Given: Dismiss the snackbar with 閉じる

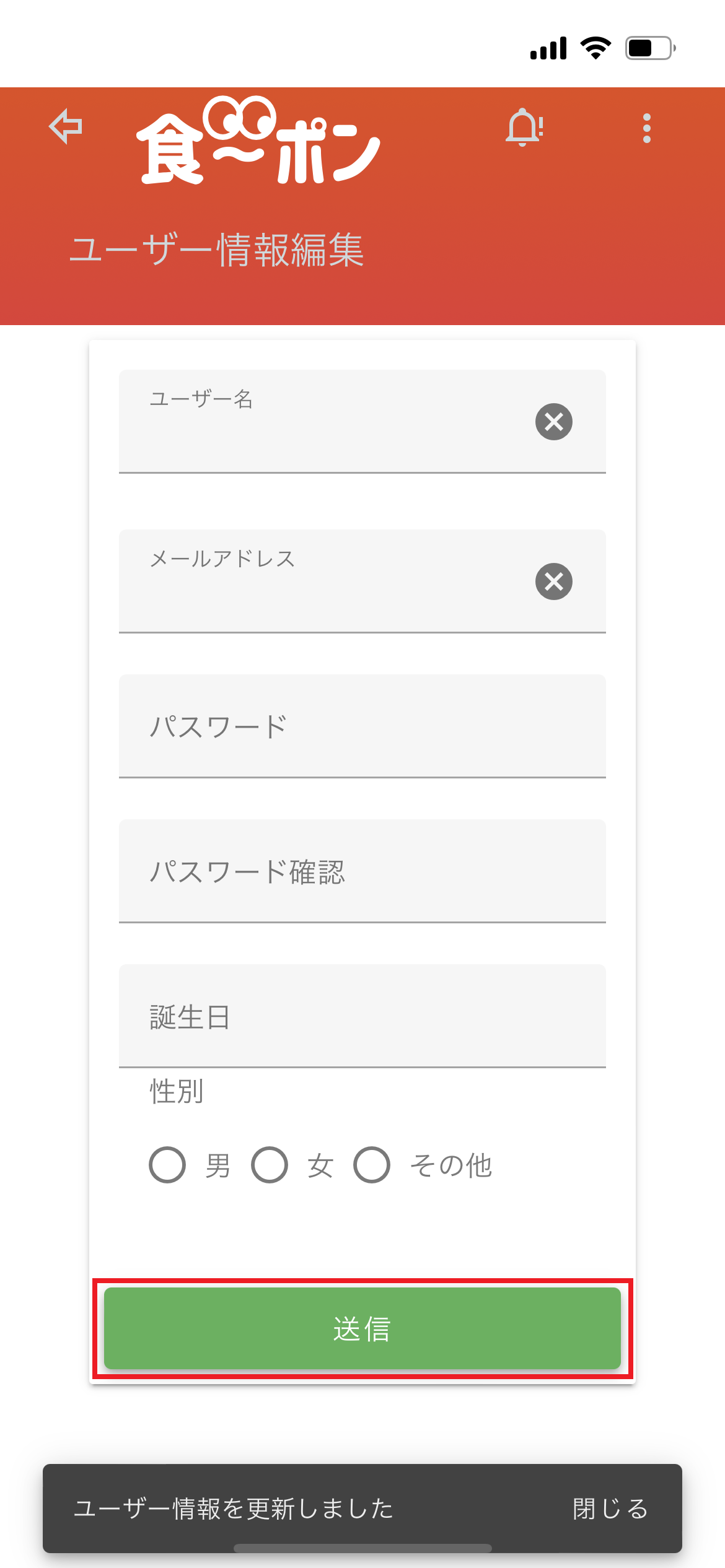Looking at the screenshot, I should click(610, 1509).
